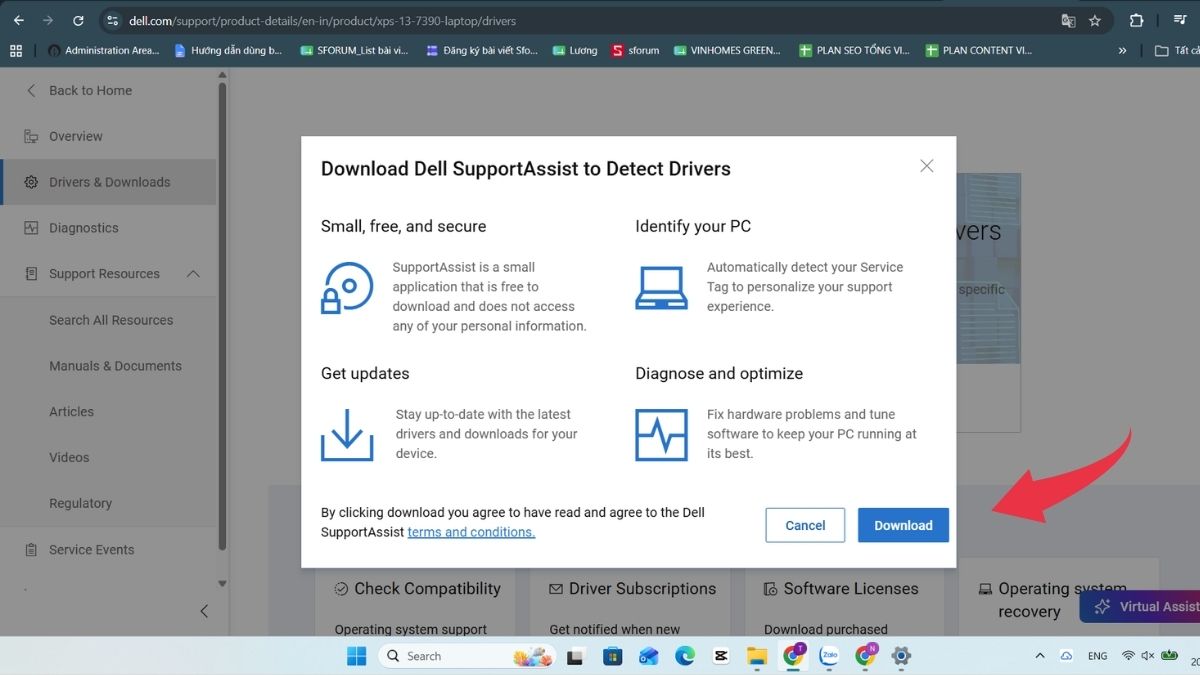This screenshot has width=1200, height=675.
Task: Click the browser back arrow
Action: [x=18, y=20]
